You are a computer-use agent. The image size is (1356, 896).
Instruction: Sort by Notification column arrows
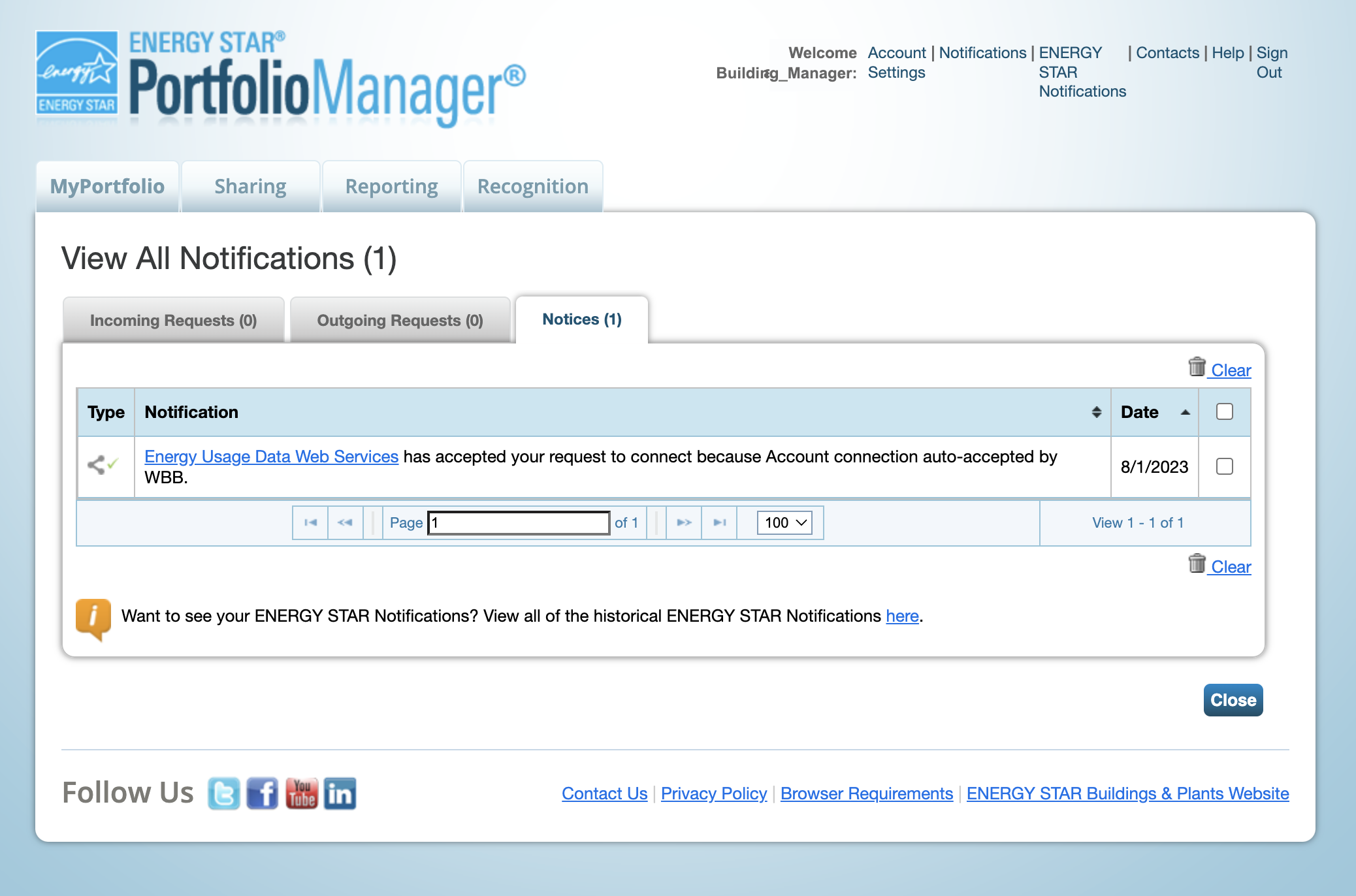1097,412
